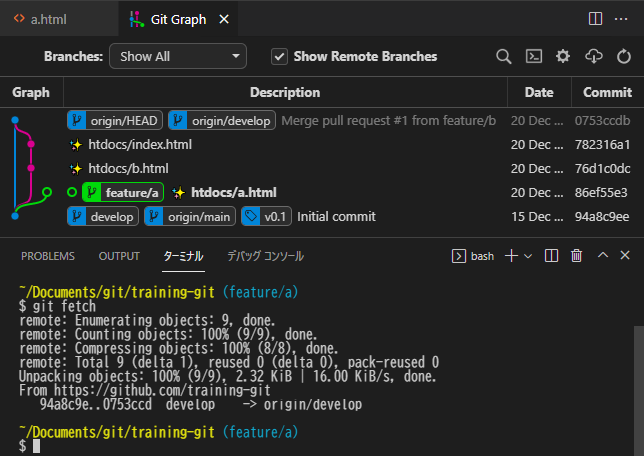Open the PROBLEMS panel tab
Screen dimensions: 644x456
[x=48, y=256]
